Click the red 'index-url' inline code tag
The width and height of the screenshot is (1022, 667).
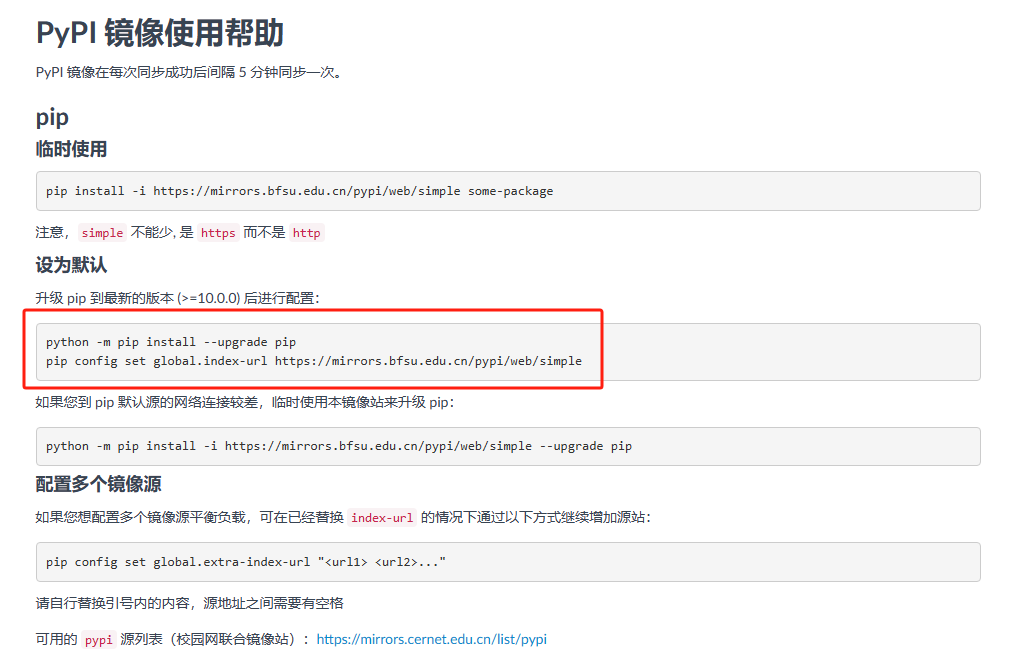[382, 518]
